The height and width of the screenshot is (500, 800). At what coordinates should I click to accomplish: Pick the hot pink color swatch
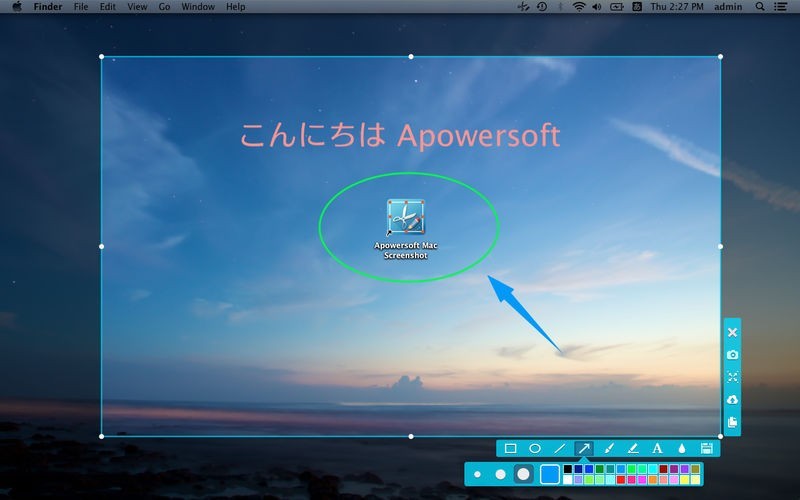pyautogui.click(x=632, y=480)
